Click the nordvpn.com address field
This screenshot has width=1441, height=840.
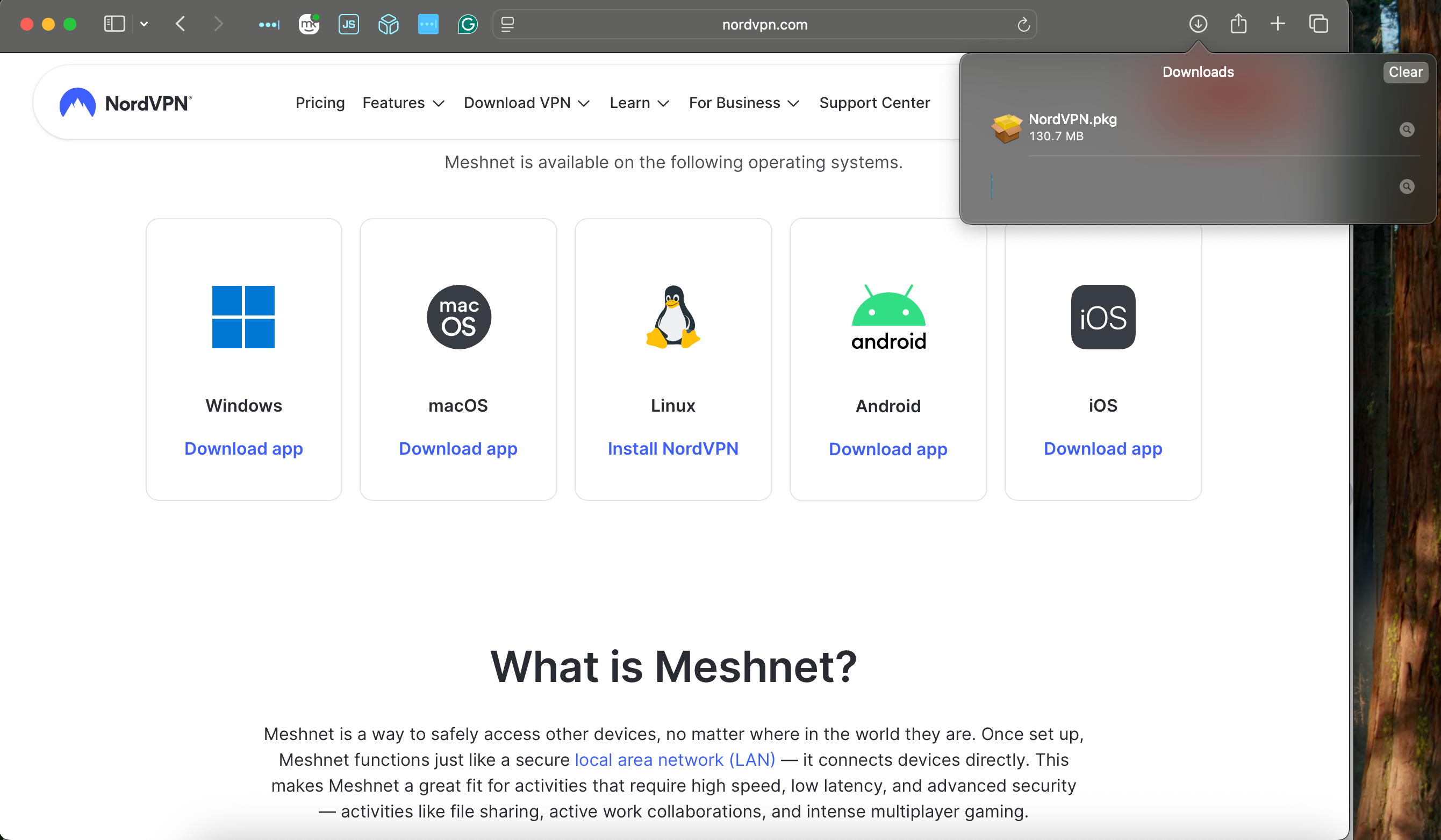(764, 25)
